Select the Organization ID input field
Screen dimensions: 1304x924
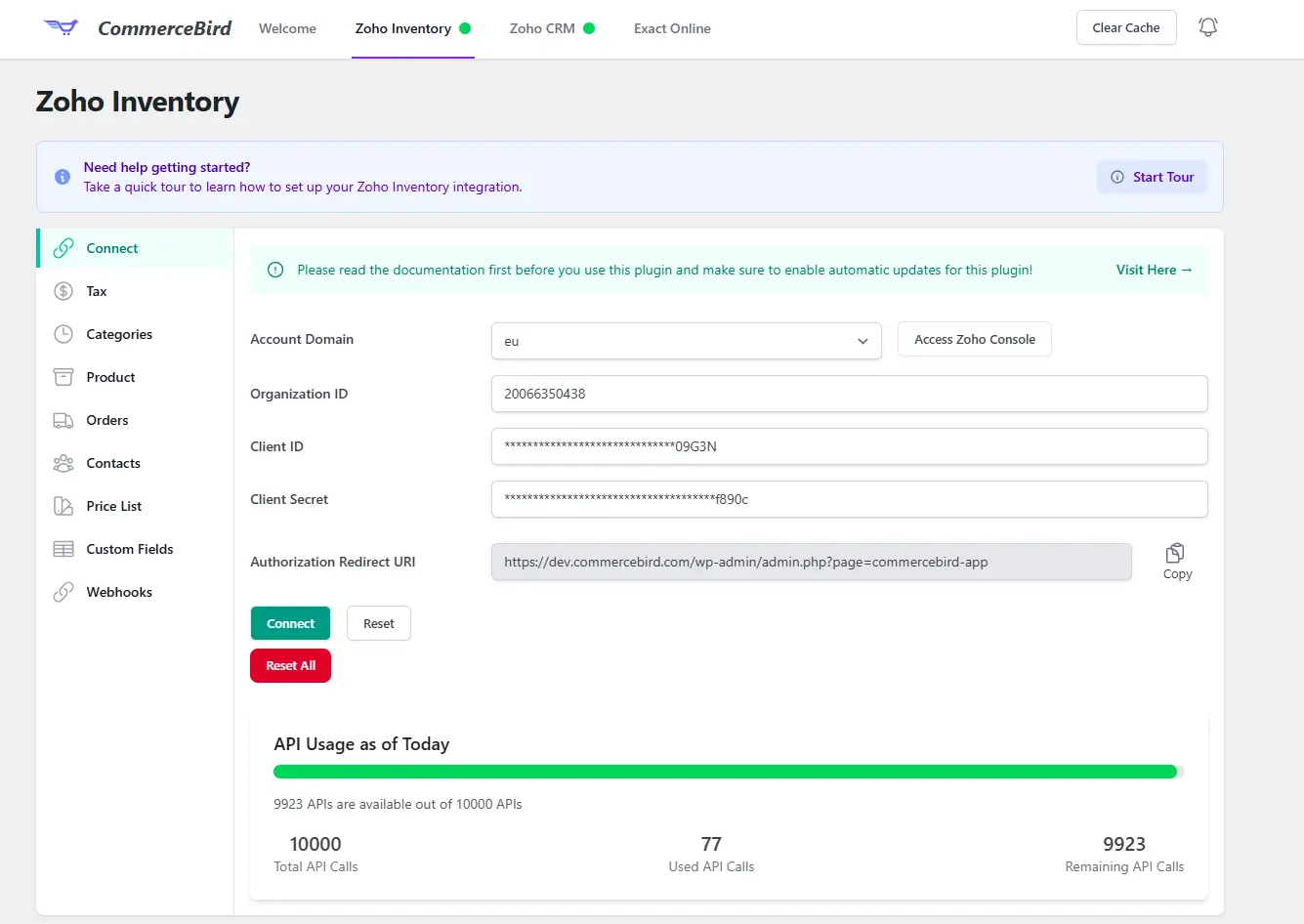(x=848, y=394)
